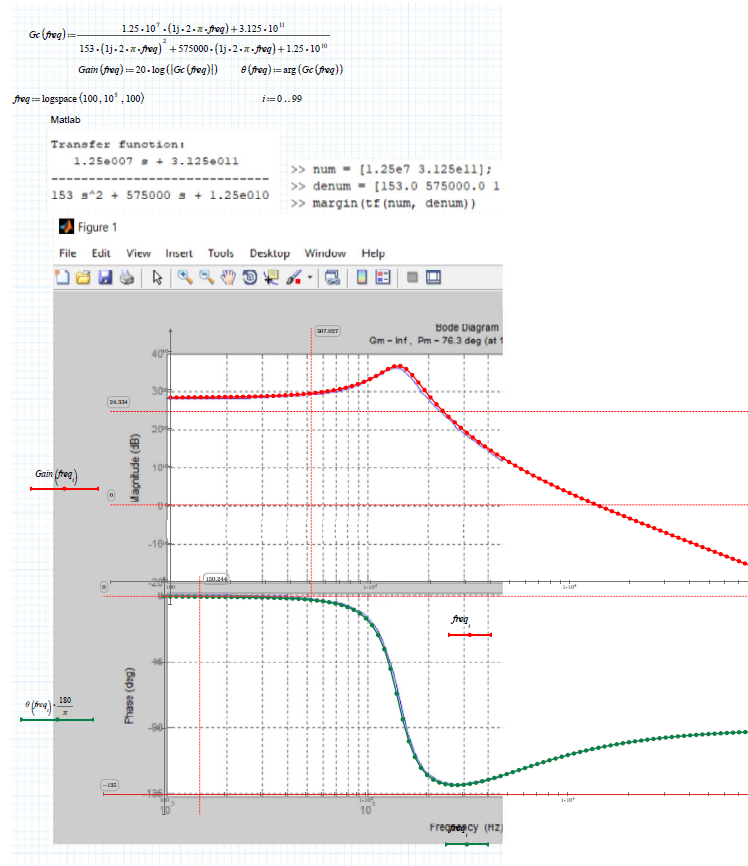The height and width of the screenshot is (866, 748).
Task: Click the freq := logspace definition
Action: [x=78, y=98]
